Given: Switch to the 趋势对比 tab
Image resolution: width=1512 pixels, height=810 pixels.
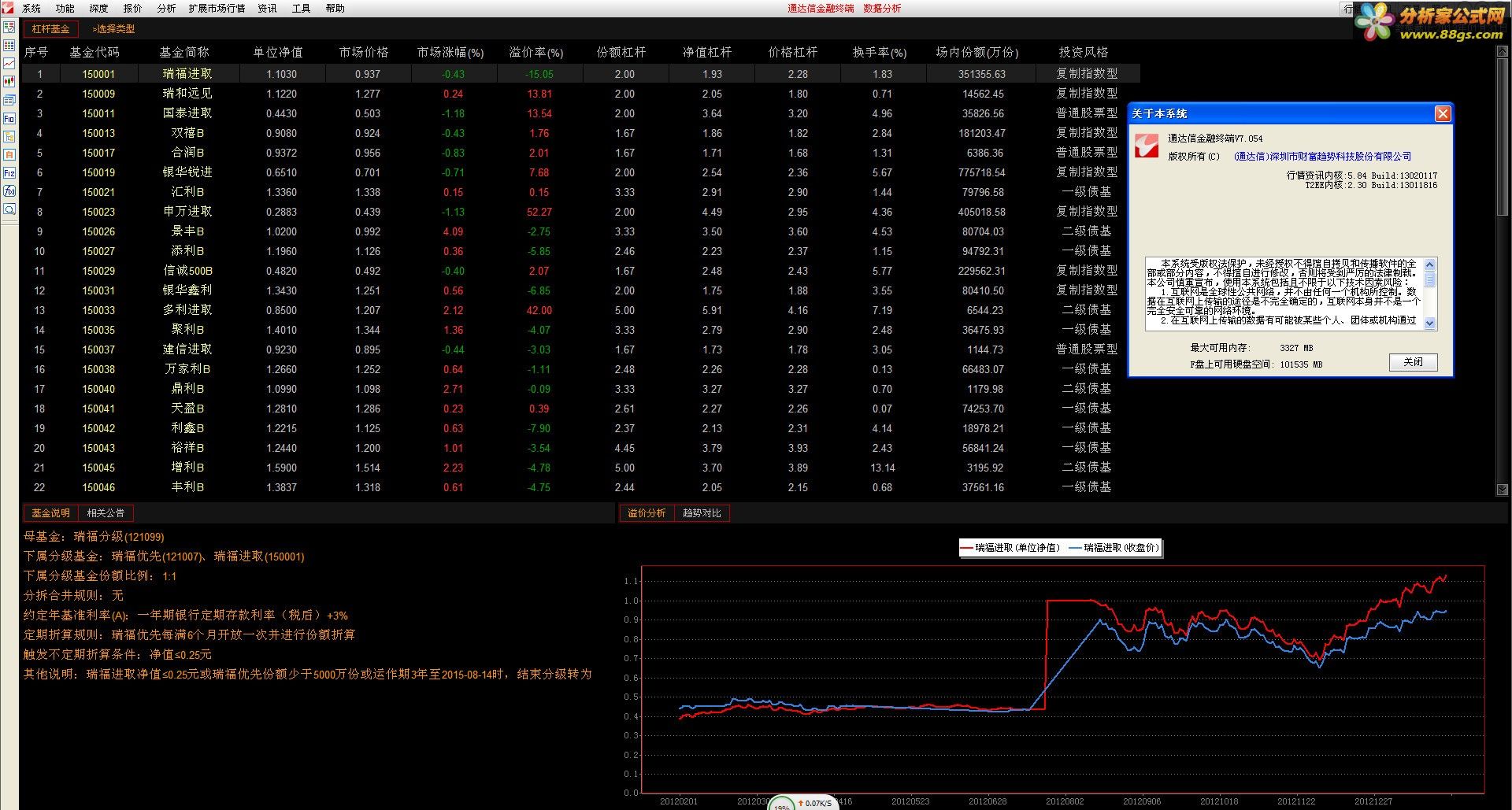Looking at the screenshot, I should 702,513.
